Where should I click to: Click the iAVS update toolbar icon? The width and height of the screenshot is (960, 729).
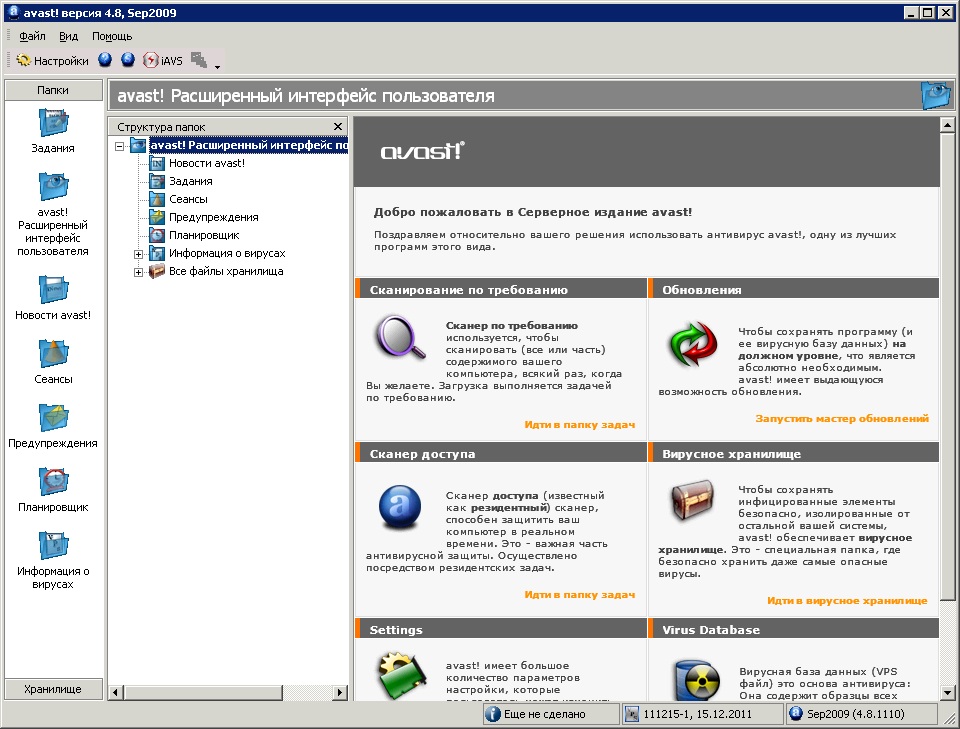click(x=163, y=60)
